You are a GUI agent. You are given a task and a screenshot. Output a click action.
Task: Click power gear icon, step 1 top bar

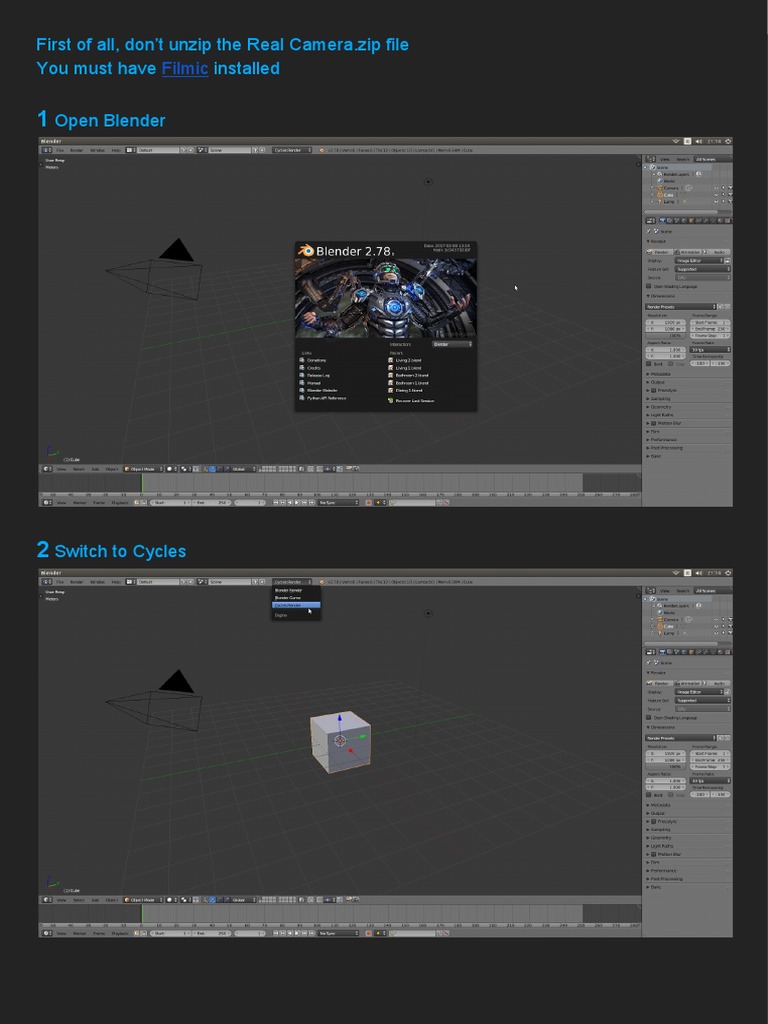728,141
